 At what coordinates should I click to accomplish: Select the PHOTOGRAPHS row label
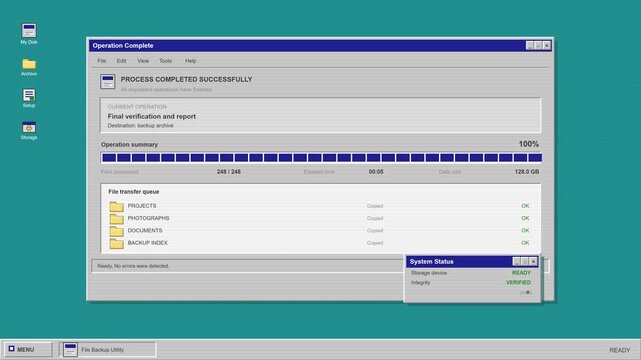coord(148,218)
